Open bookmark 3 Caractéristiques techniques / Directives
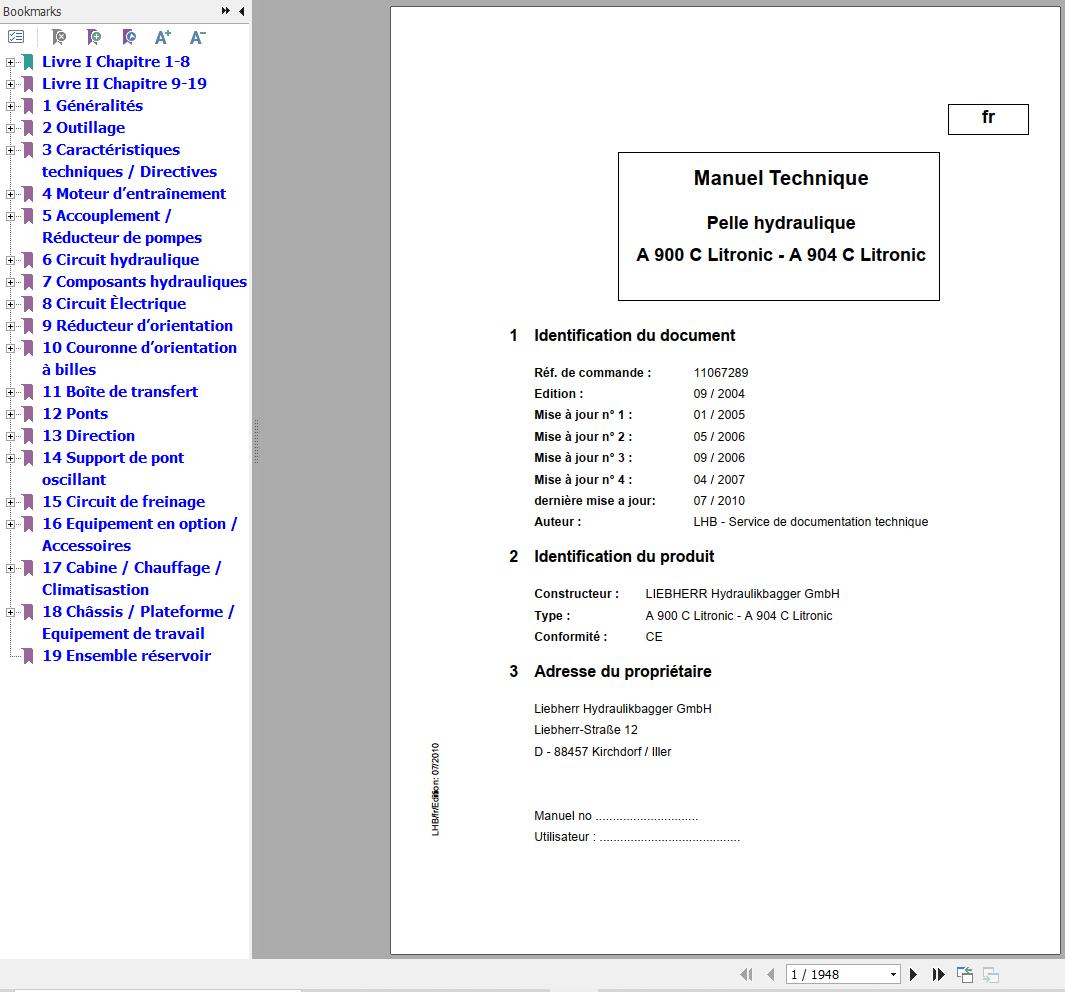Image resolution: width=1065 pixels, height=992 pixels. click(x=129, y=160)
